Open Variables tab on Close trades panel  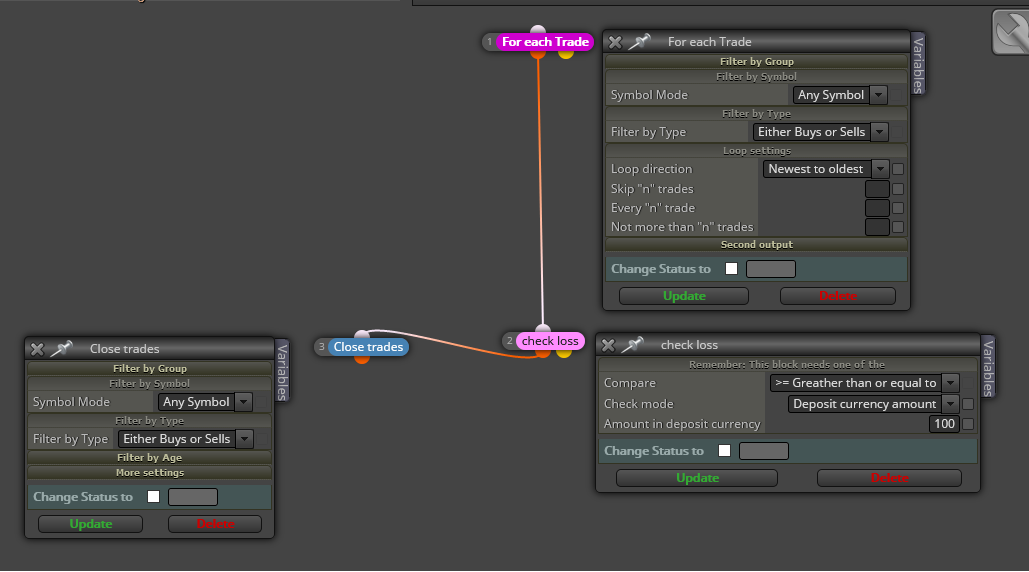coord(282,371)
